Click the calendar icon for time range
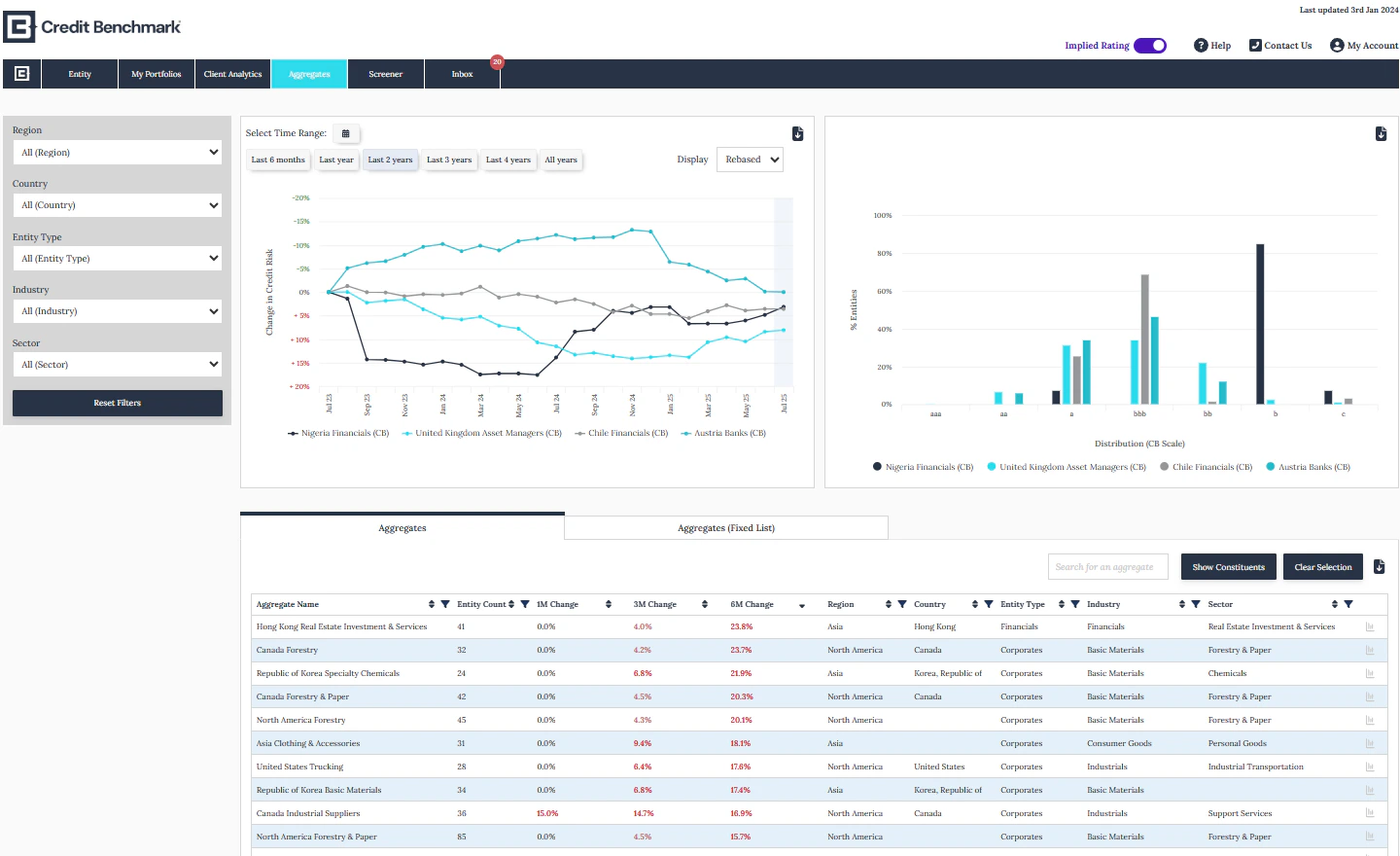This screenshot has height=856, width=1400. [345, 133]
